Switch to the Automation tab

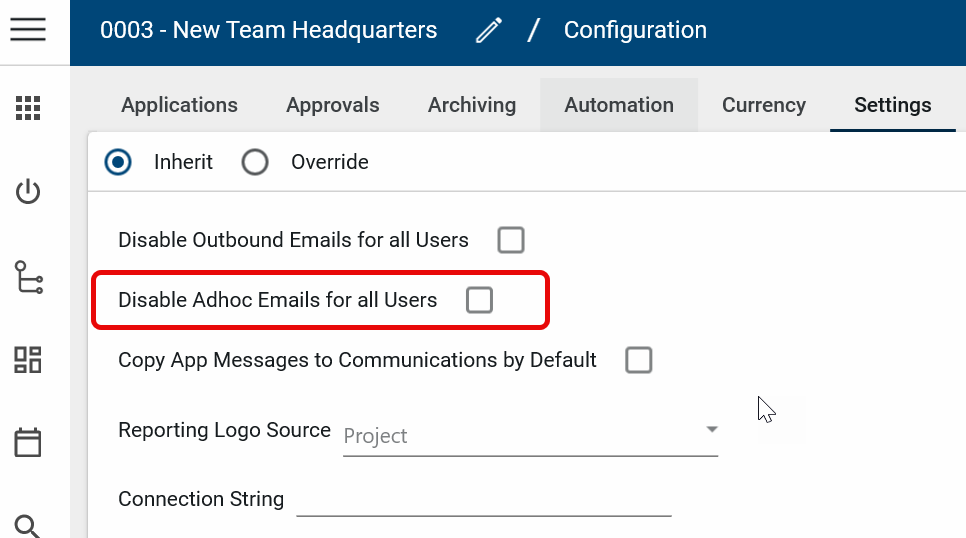coord(619,105)
